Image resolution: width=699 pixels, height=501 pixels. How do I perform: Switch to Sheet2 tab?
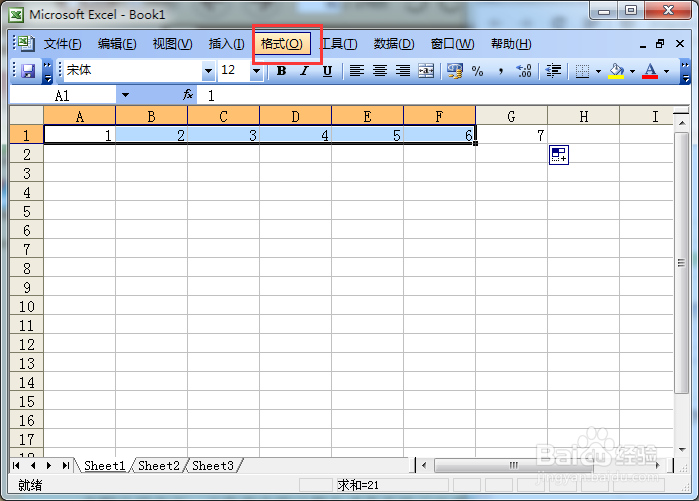click(x=159, y=466)
